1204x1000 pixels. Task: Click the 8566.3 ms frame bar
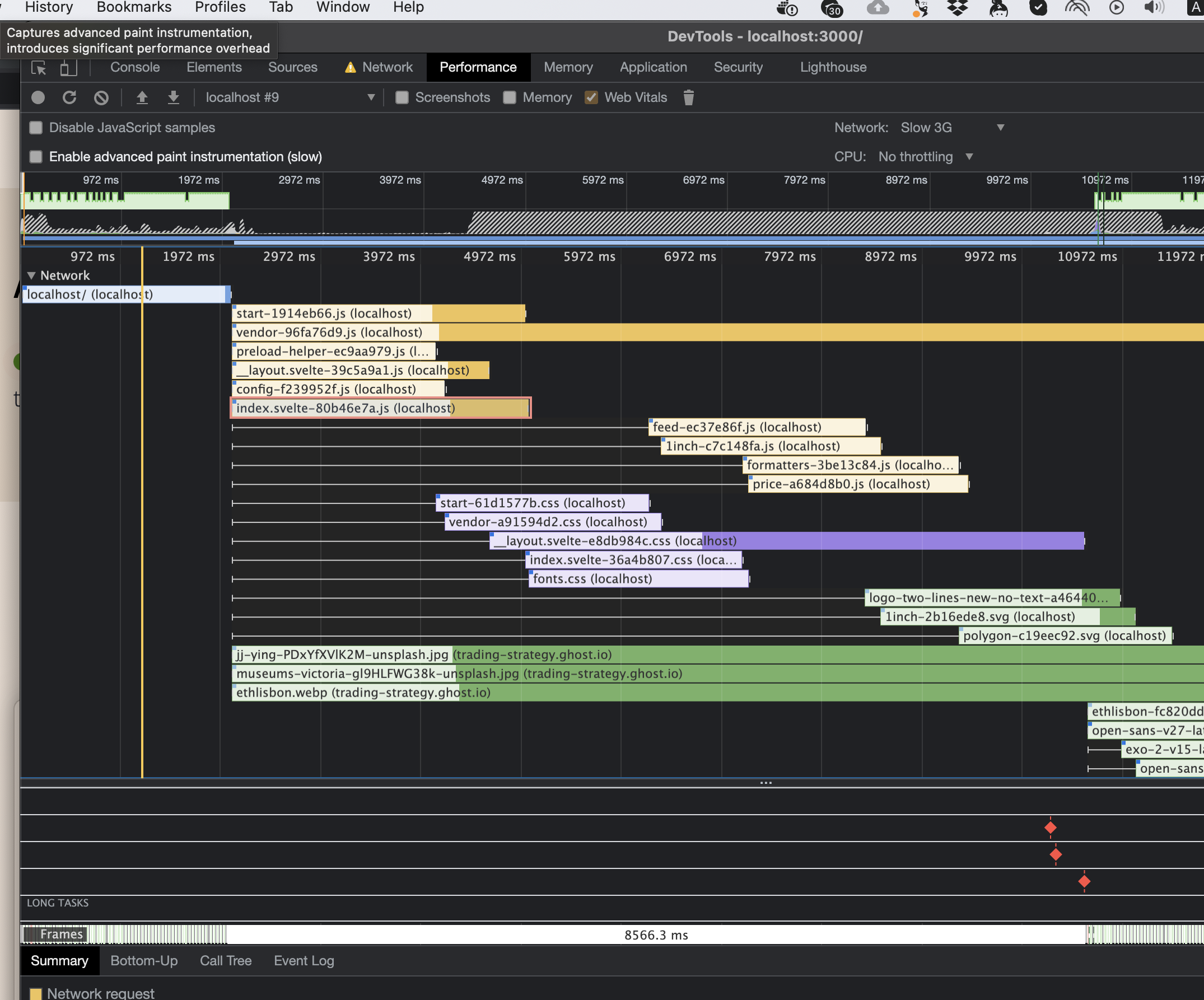(656, 934)
